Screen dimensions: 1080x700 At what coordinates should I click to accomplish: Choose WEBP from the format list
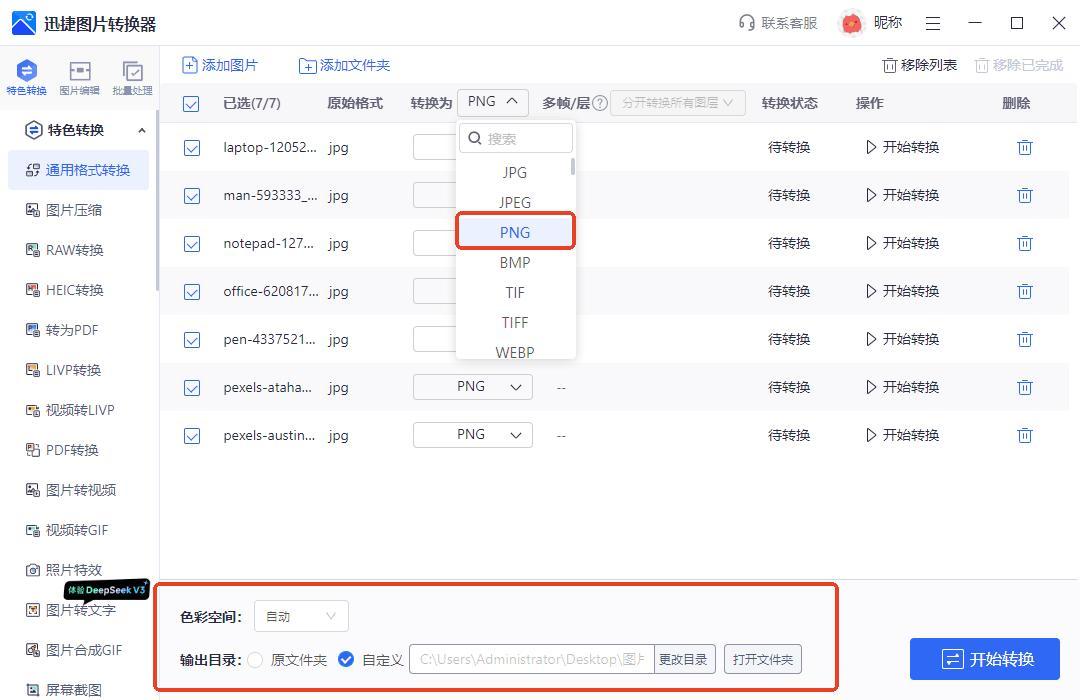(515, 351)
